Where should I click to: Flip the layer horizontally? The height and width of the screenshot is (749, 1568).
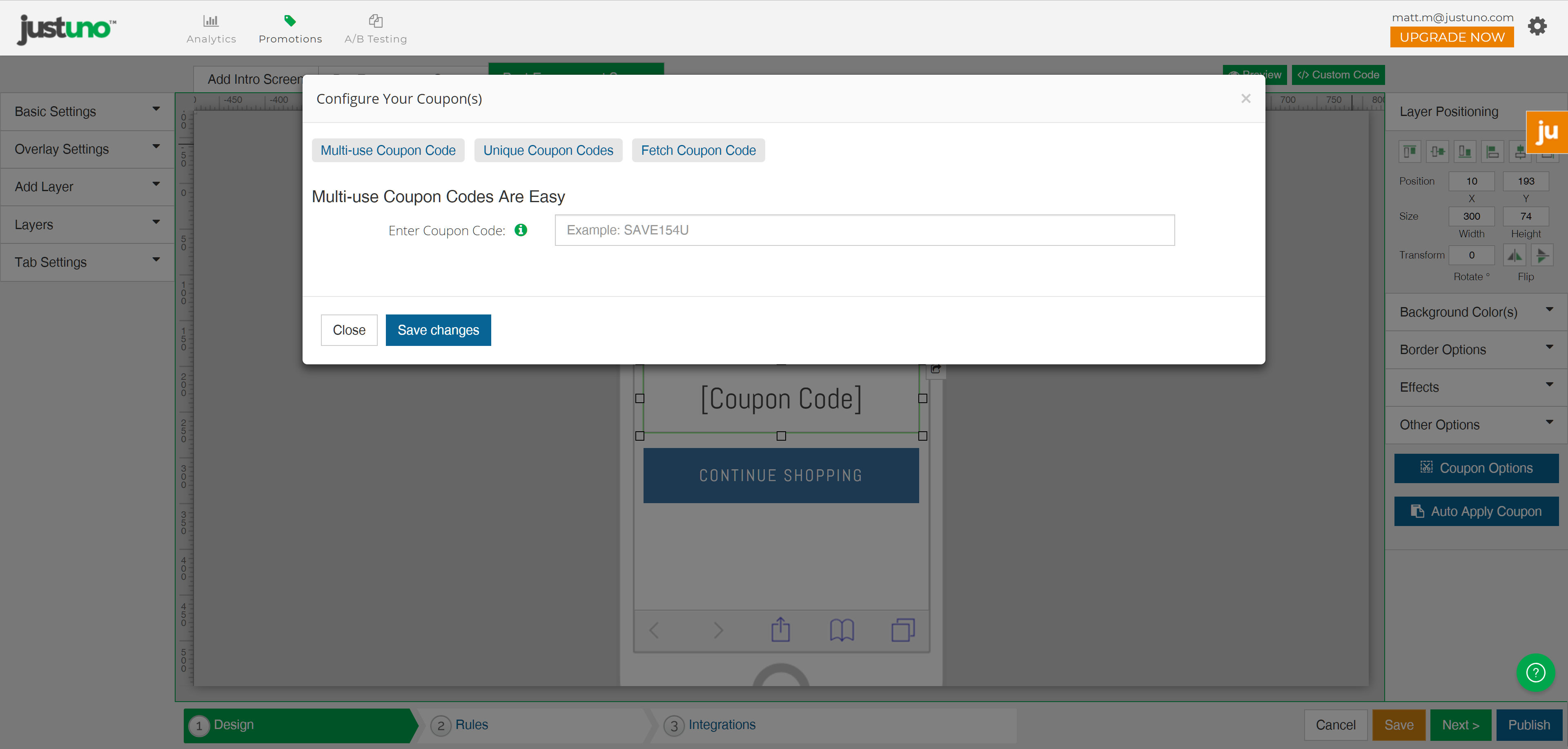(1515, 255)
